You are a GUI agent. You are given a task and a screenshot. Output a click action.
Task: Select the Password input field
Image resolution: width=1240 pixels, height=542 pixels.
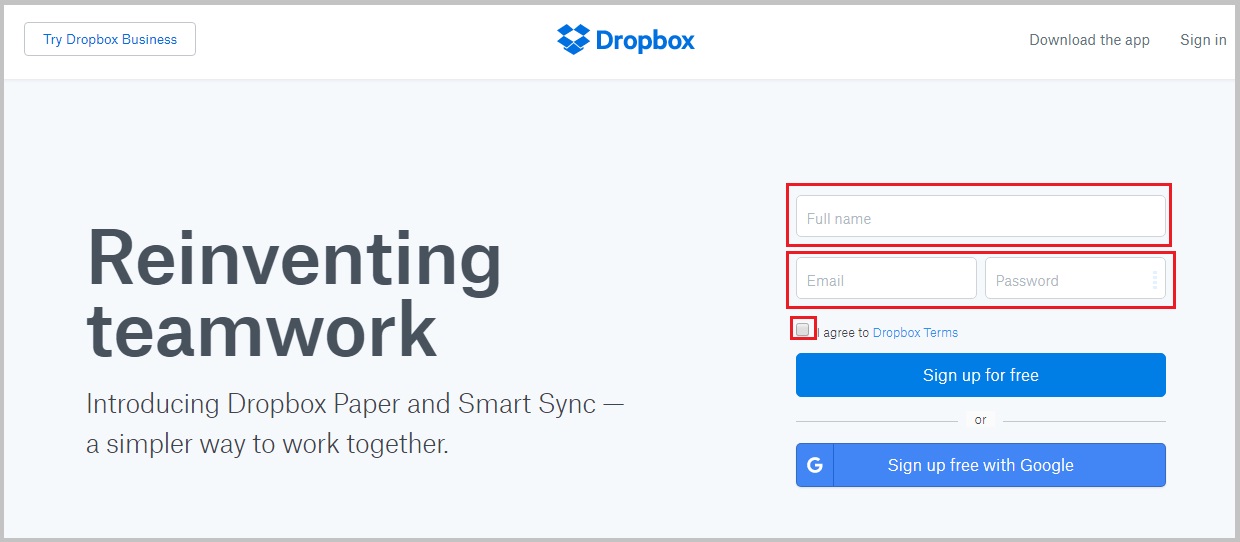point(1075,278)
